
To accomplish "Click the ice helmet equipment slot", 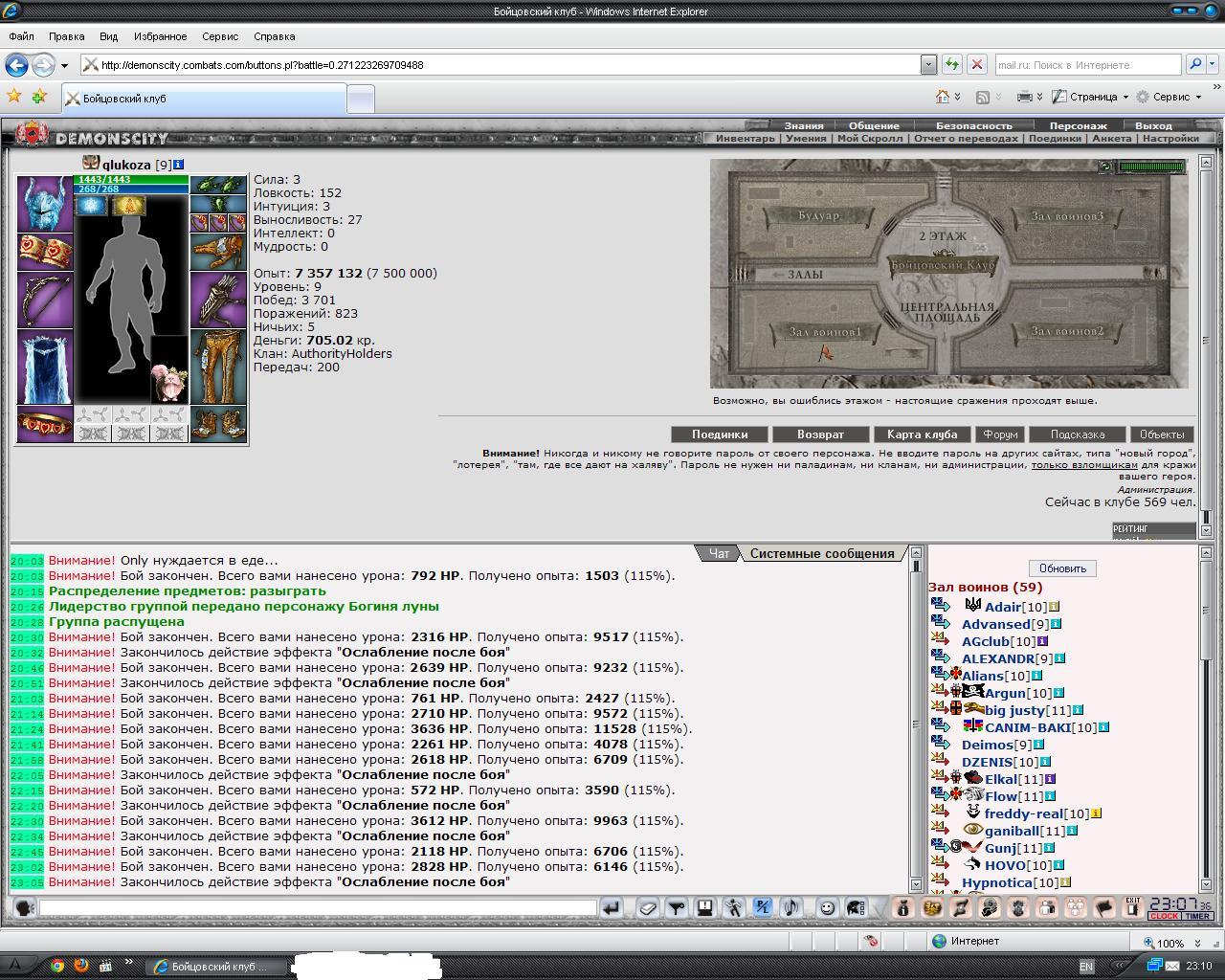I will click(x=45, y=203).
